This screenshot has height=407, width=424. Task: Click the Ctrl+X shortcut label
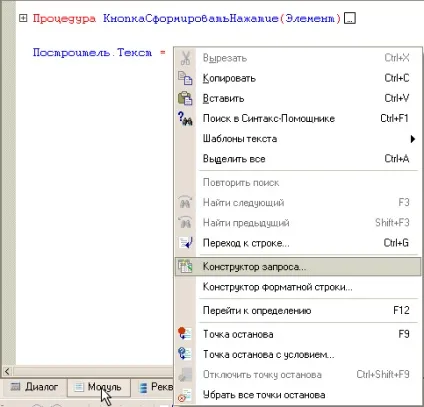pos(397,58)
